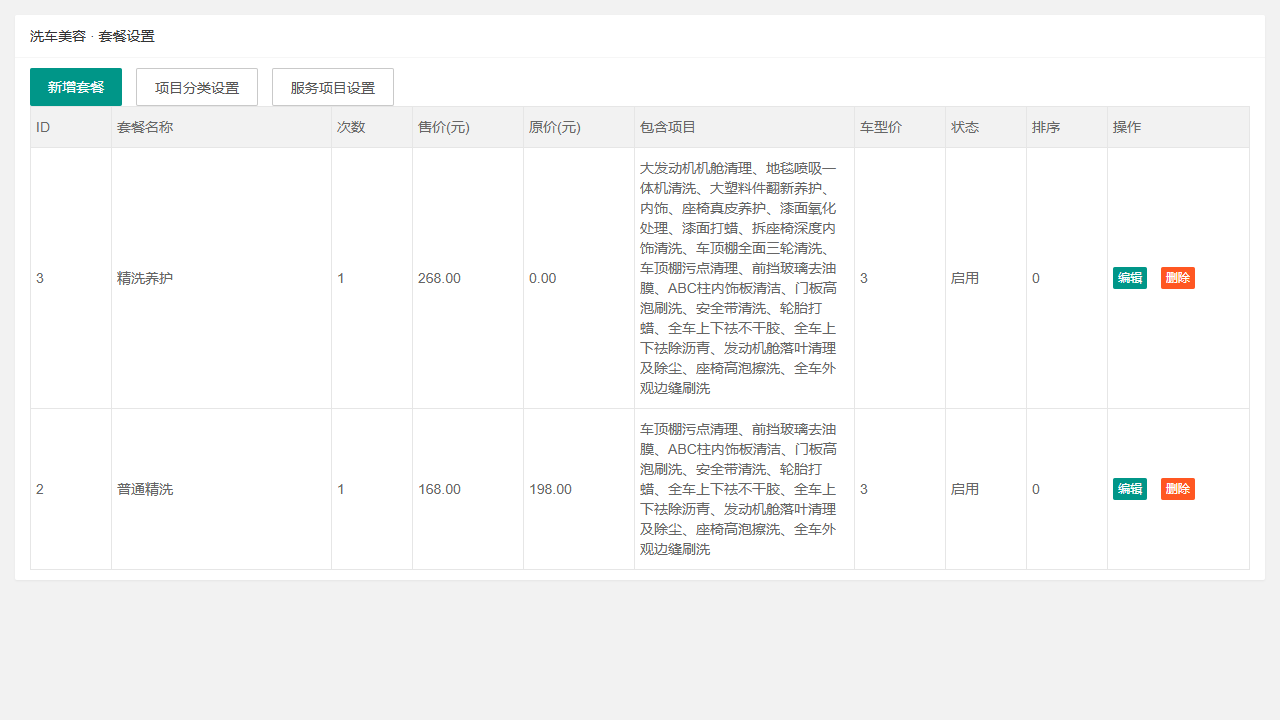Select the 精洗养护 name cell
Screen dimensions: 1280x720
click(221, 278)
